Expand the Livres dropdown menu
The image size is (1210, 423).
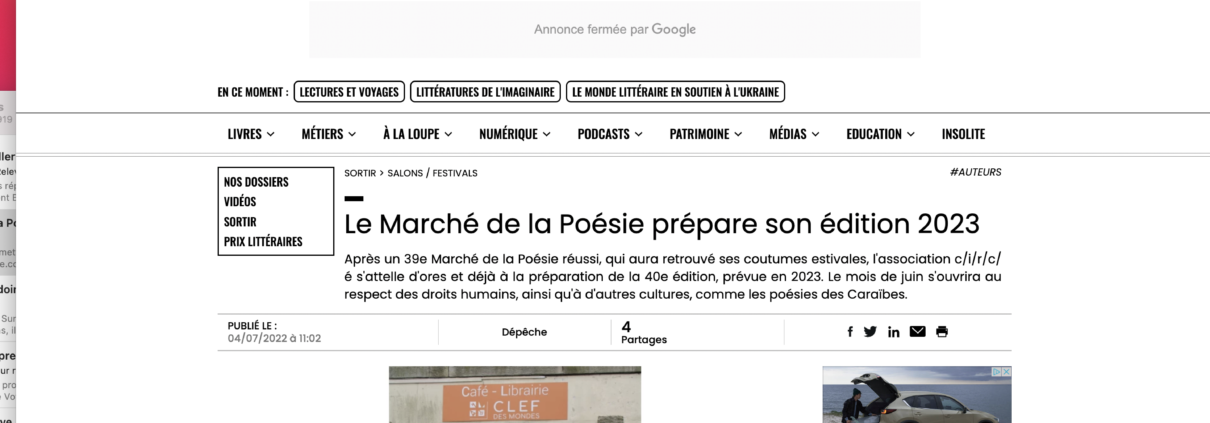pyautogui.click(x=250, y=134)
